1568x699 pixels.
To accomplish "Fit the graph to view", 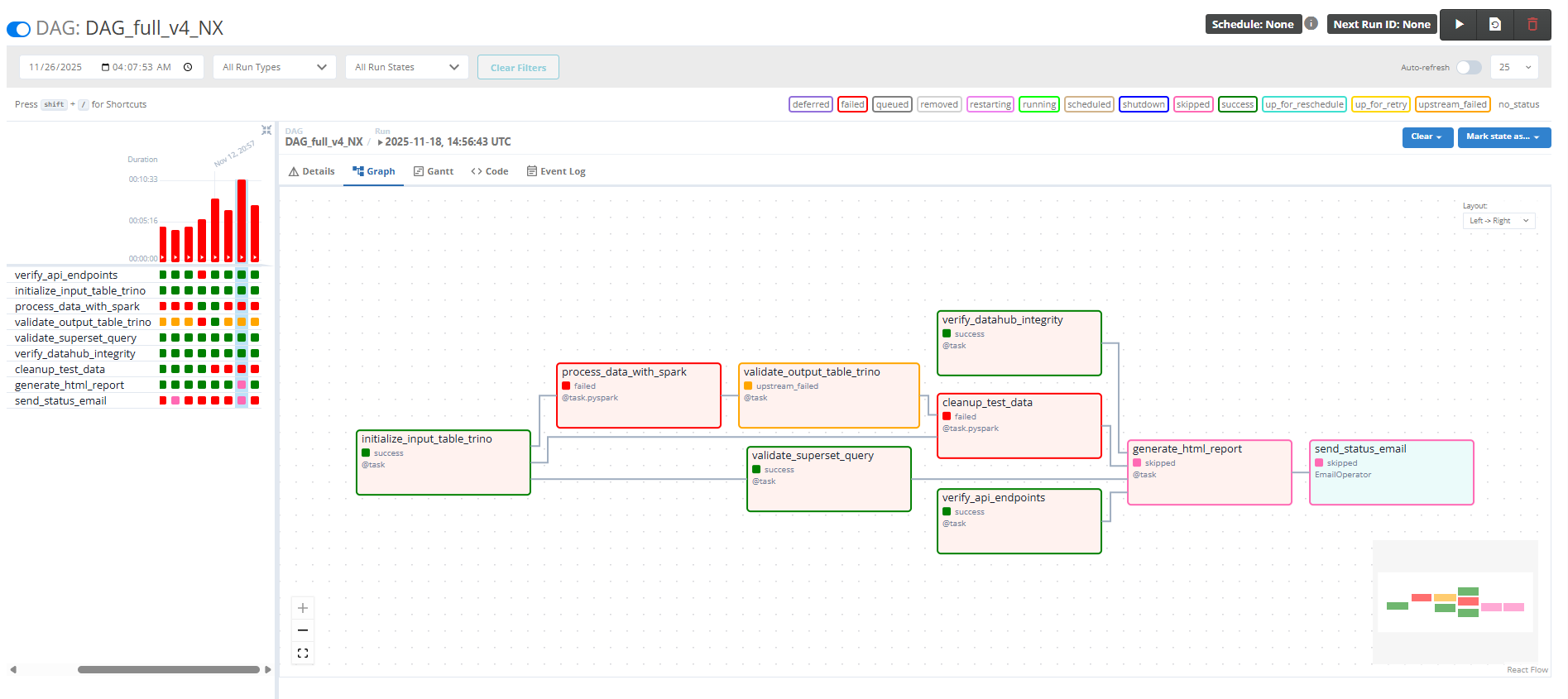I will [x=303, y=653].
